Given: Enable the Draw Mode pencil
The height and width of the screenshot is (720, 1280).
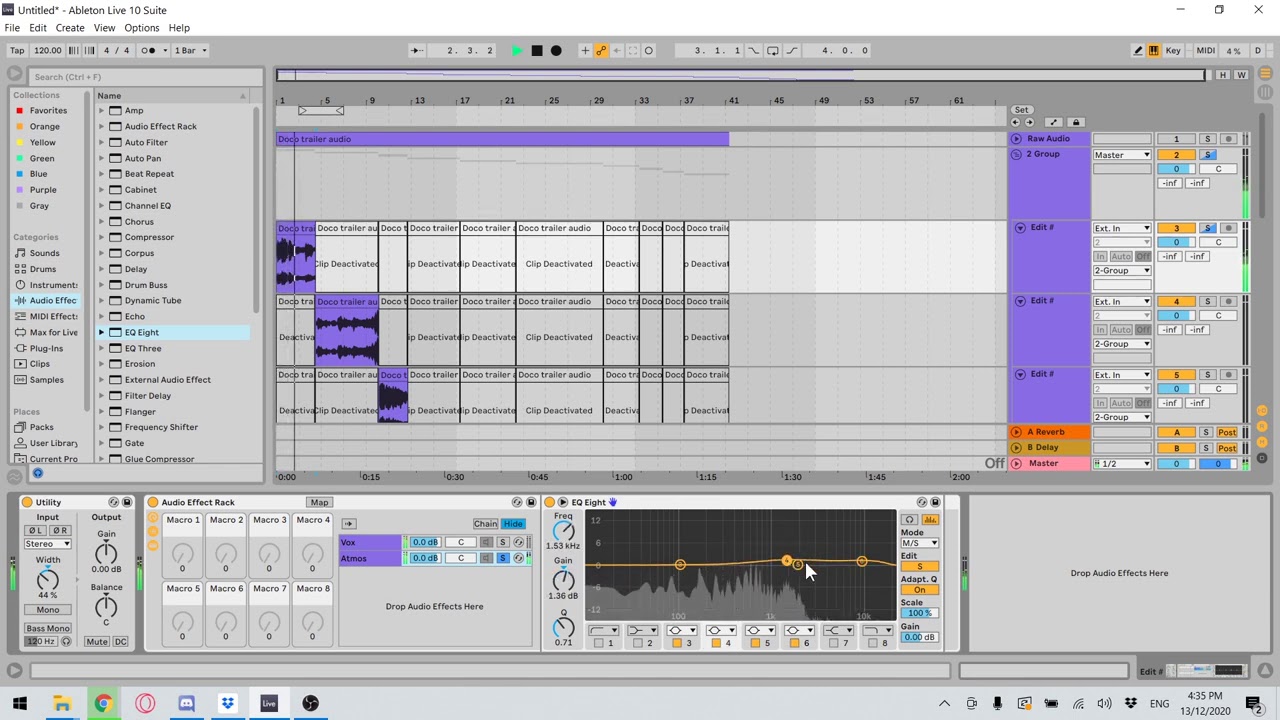Looking at the screenshot, I should point(1138,50).
